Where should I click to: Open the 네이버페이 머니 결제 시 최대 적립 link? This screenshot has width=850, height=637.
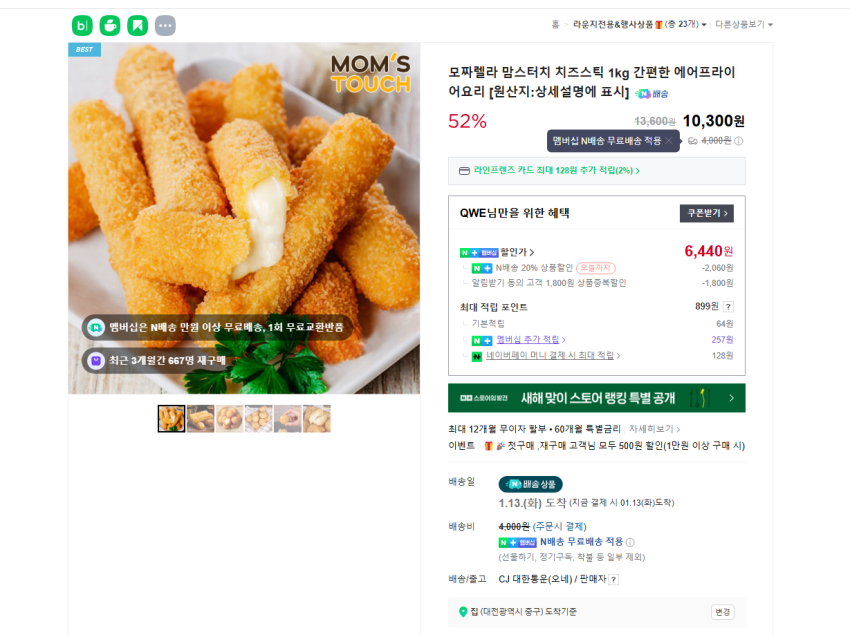point(553,356)
